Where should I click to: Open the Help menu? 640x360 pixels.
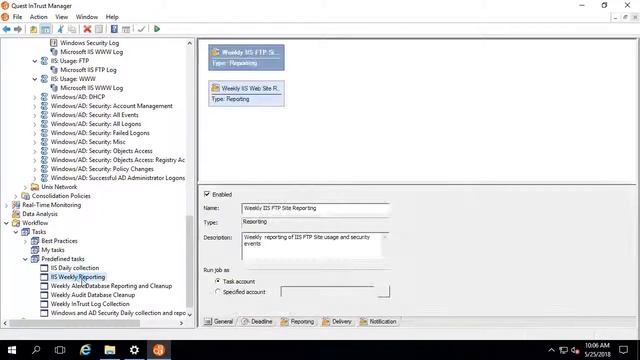click(x=112, y=17)
